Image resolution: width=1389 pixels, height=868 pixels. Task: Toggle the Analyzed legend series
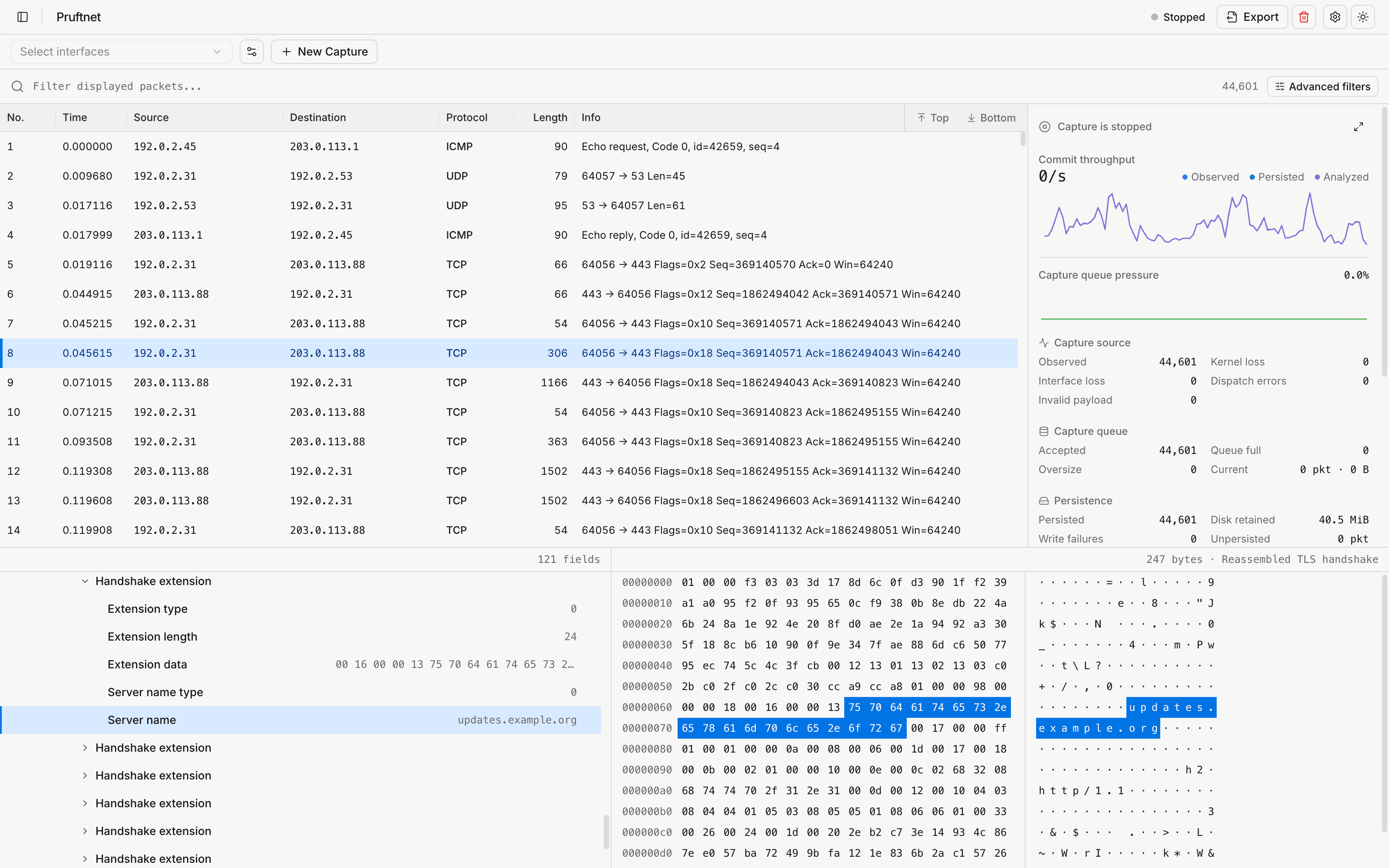[1341, 177]
